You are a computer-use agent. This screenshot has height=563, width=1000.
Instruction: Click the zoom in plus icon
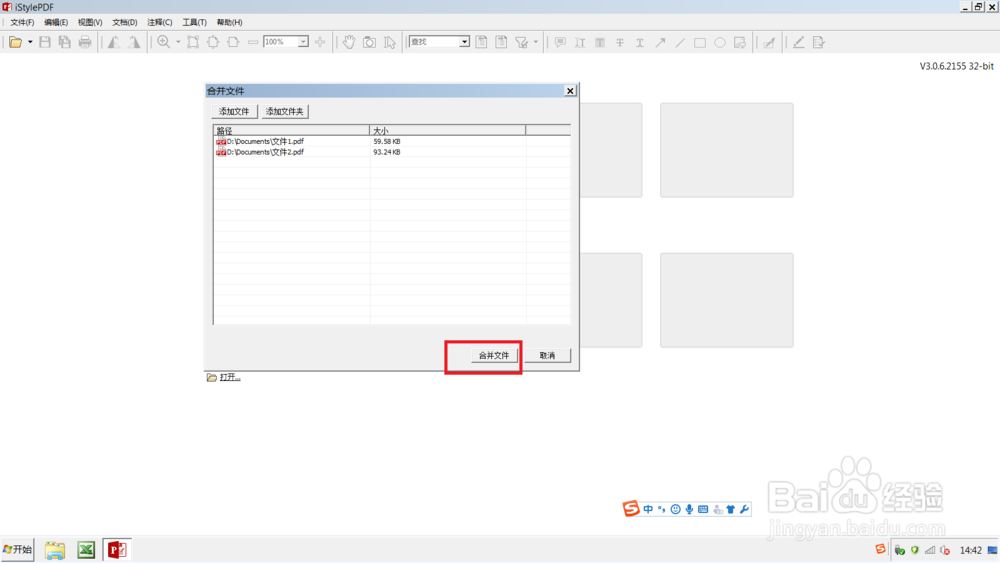click(x=320, y=42)
